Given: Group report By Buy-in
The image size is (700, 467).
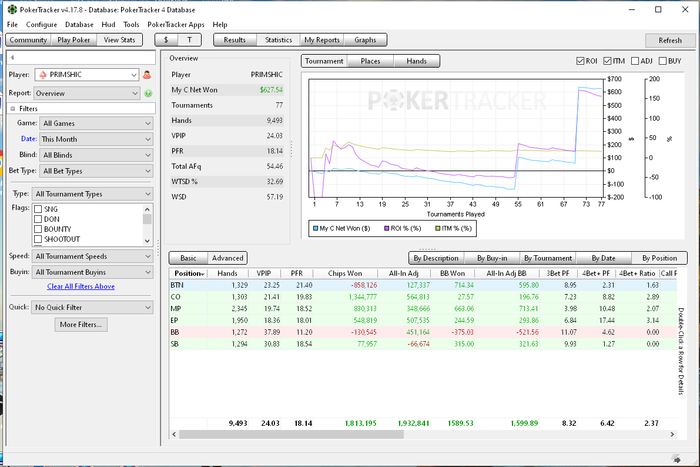Looking at the screenshot, I should coord(492,258).
